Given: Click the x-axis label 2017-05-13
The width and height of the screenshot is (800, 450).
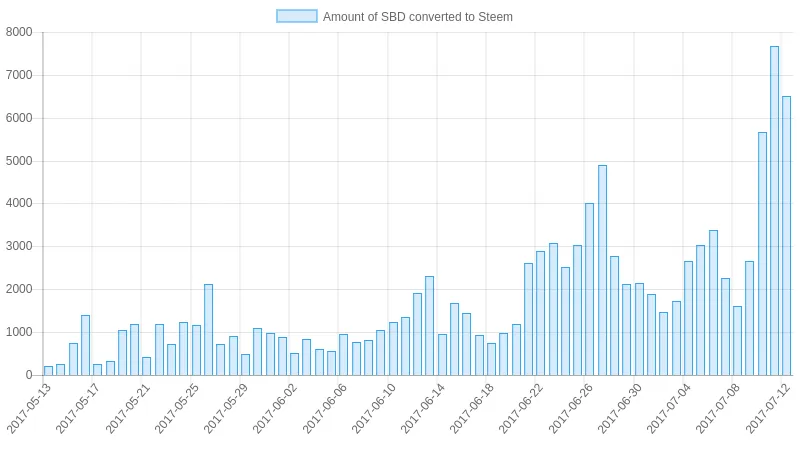Looking at the screenshot, I should point(29,409).
